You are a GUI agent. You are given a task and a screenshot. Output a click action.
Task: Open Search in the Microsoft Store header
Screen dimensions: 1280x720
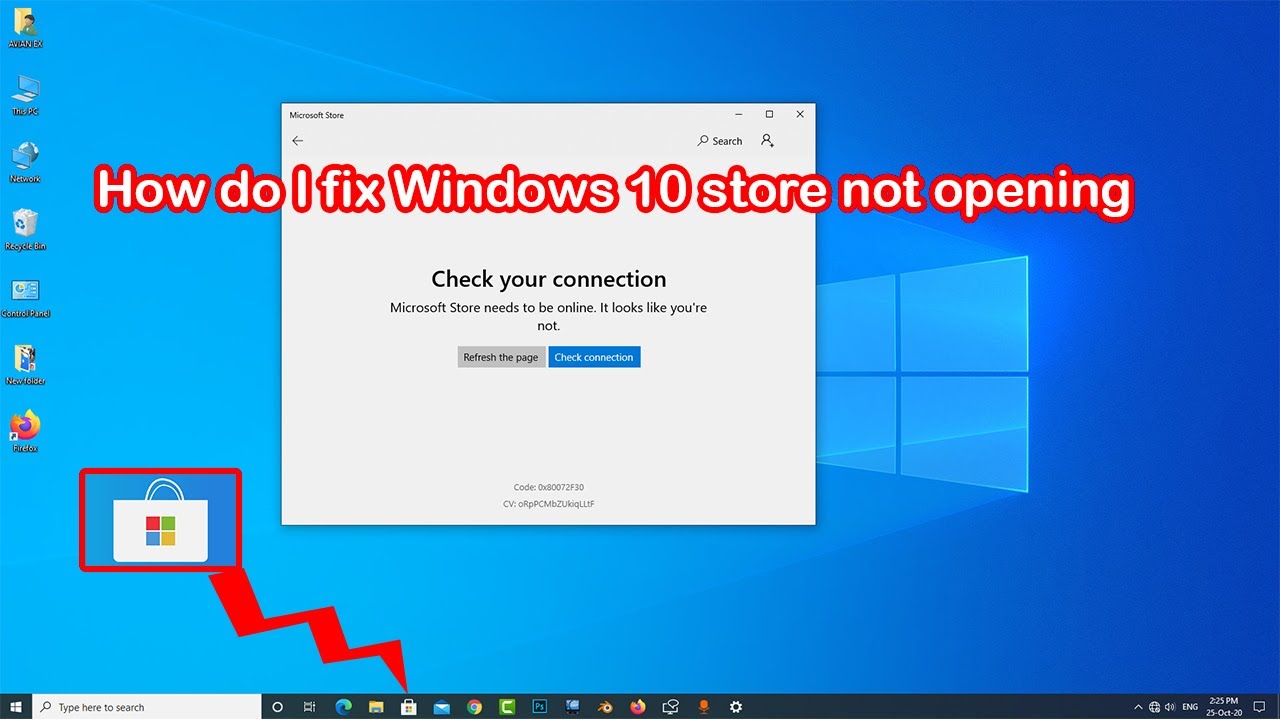point(720,141)
